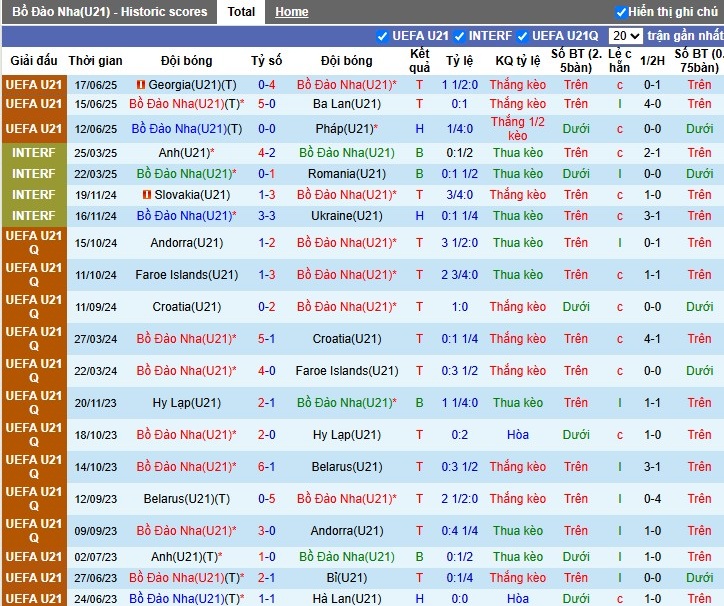
Task: Click the KQ tỷ lệ column header
Action: 518,61
